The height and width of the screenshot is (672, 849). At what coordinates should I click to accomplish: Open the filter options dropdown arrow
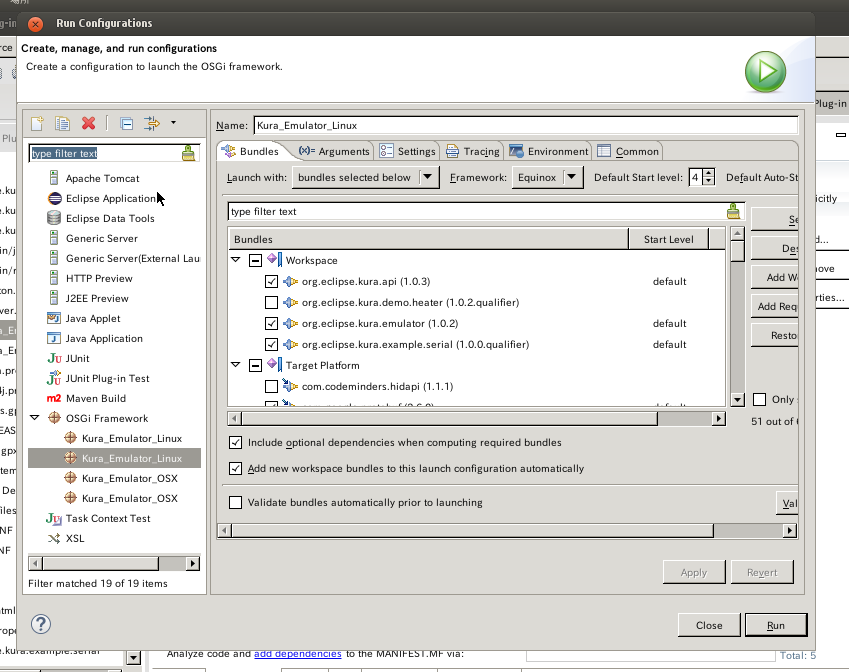173,123
